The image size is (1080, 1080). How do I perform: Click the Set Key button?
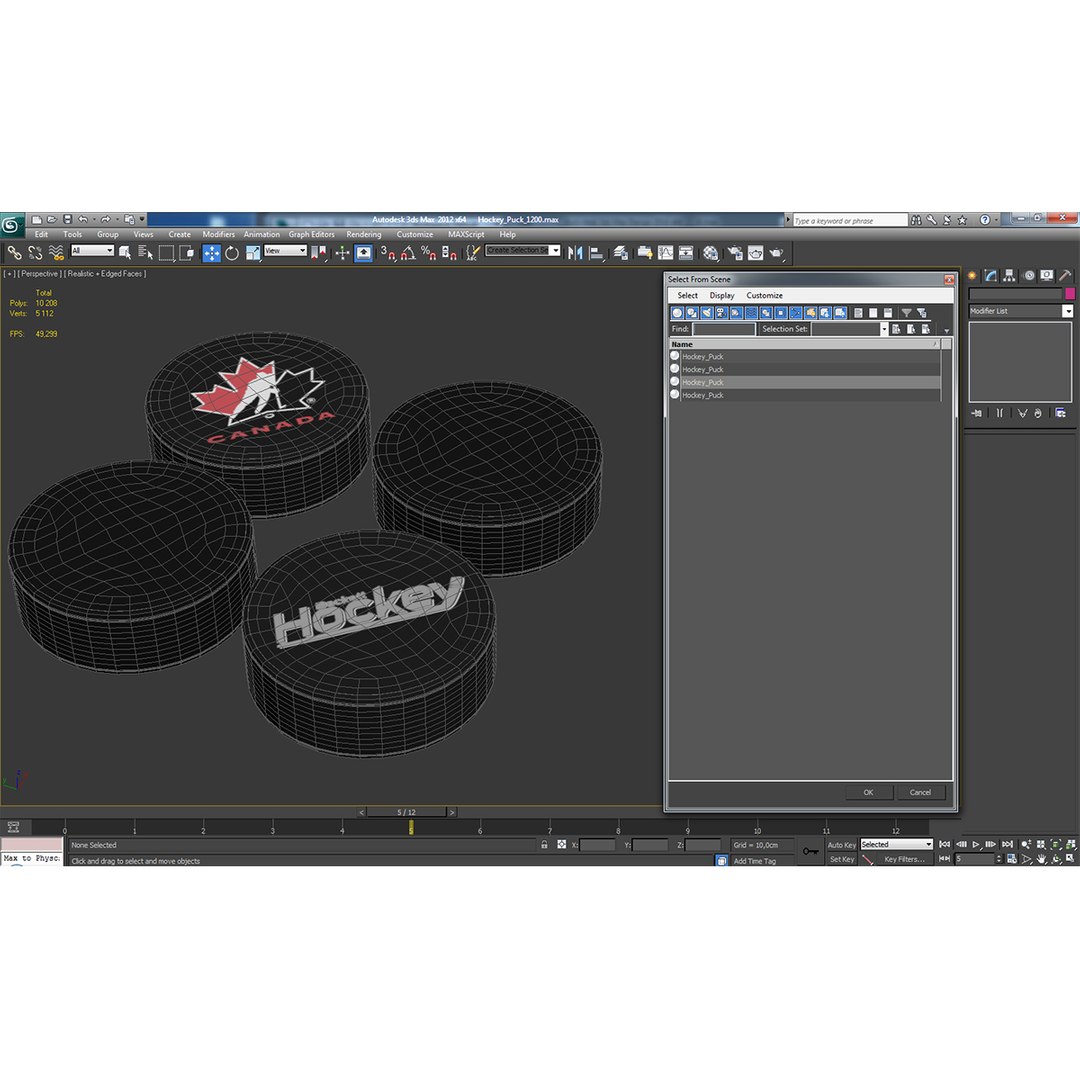841,859
